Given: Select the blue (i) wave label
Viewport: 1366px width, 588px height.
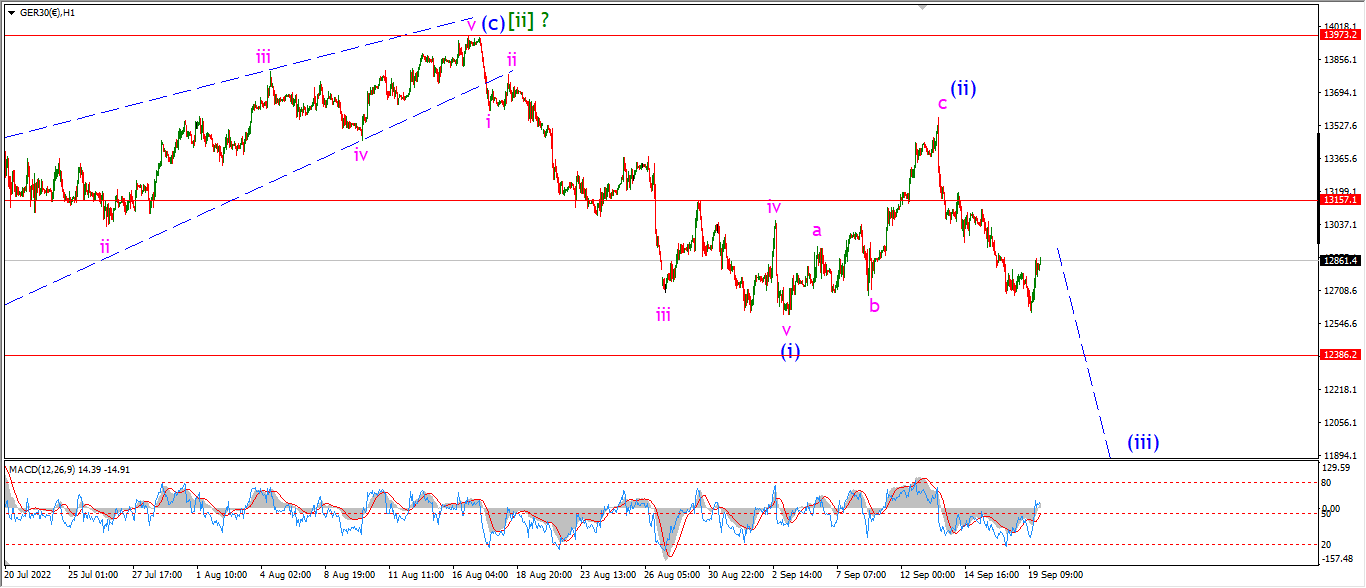Looking at the screenshot, I should pyautogui.click(x=790, y=351).
